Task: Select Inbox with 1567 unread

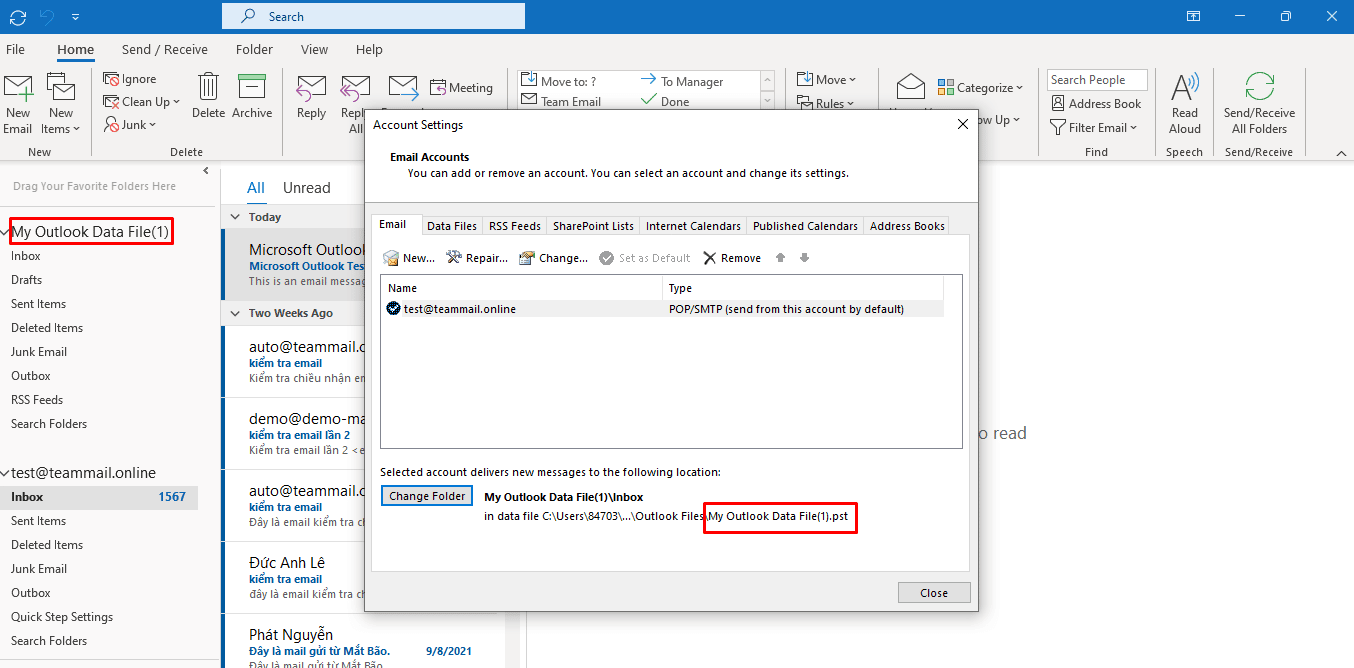Action: coord(99,497)
